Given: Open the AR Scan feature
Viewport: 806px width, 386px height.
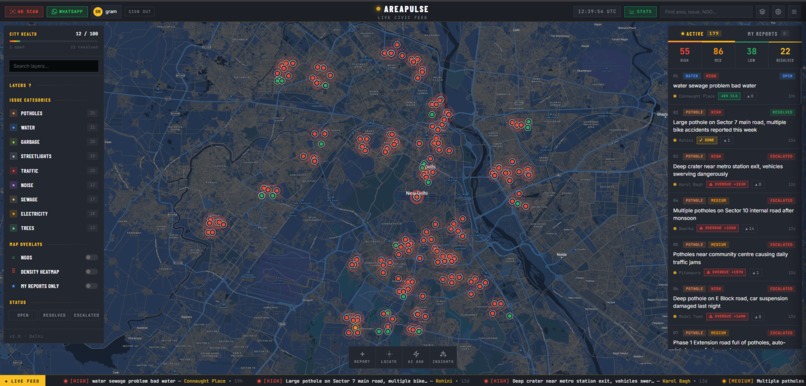Looking at the screenshot, I should point(24,11).
